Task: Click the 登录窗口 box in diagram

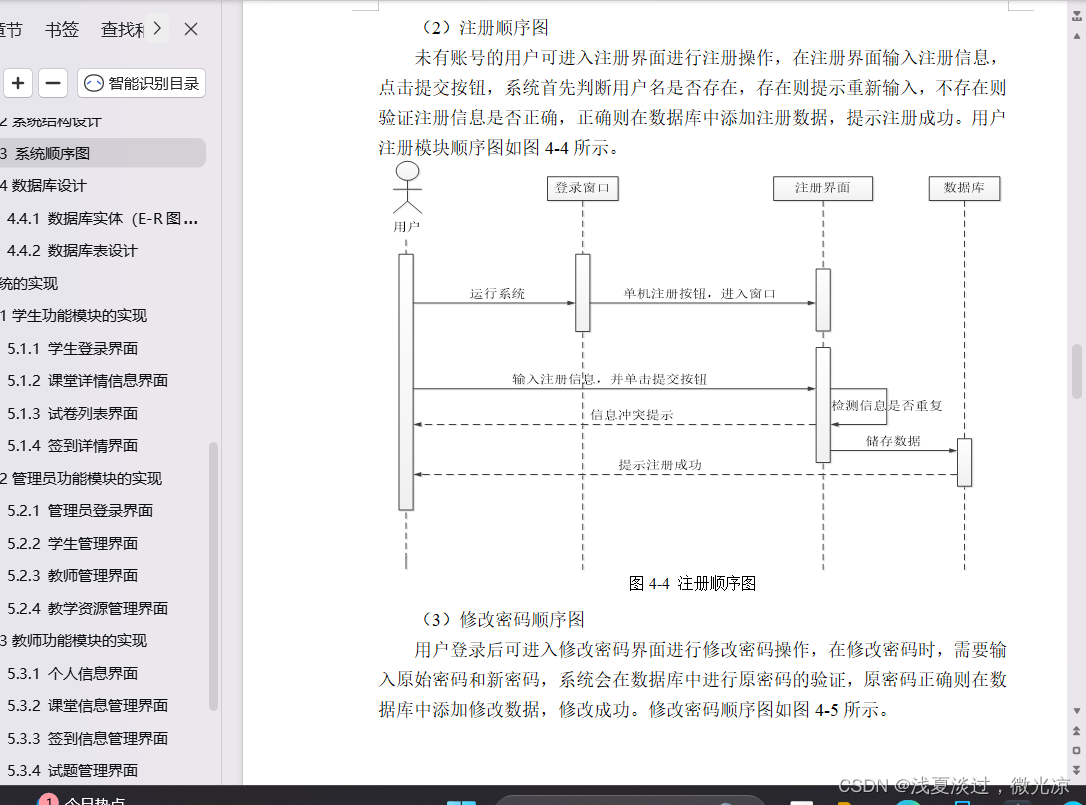Action: tap(582, 188)
